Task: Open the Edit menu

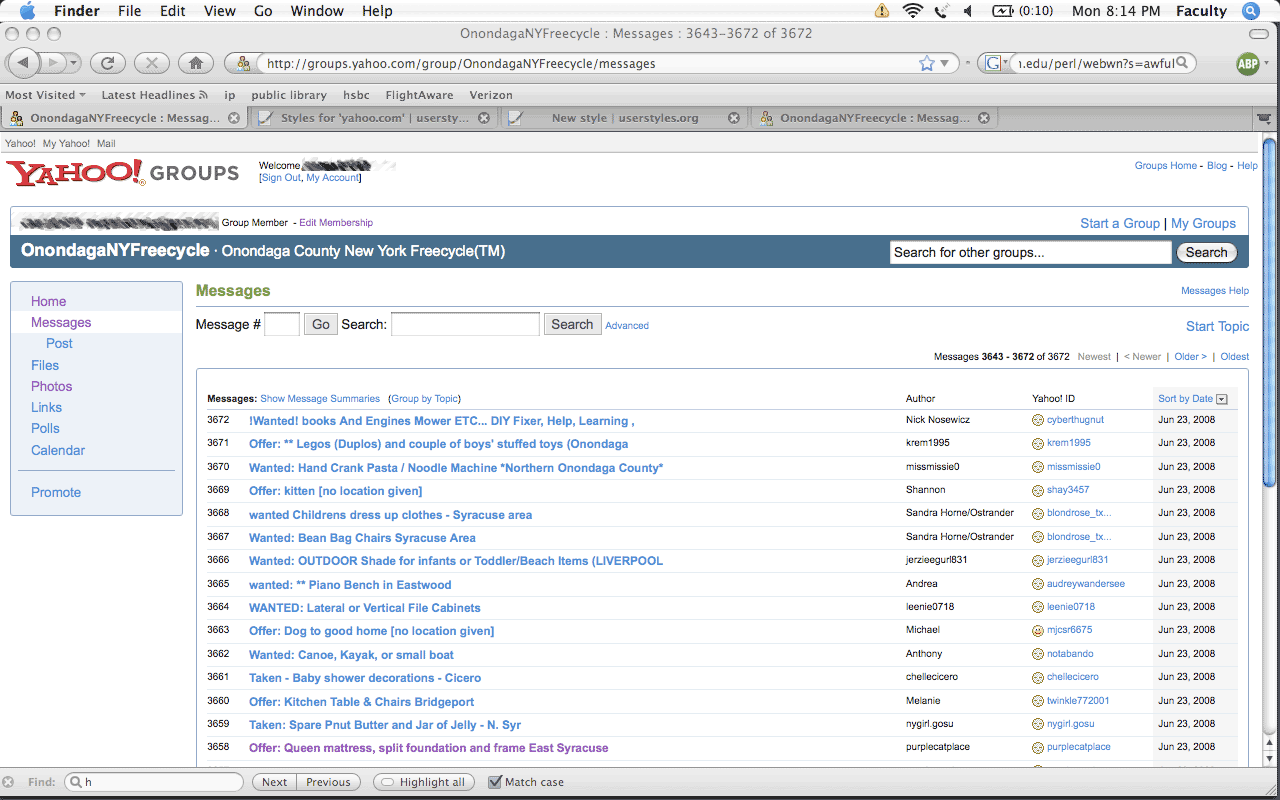Action: tap(173, 11)
